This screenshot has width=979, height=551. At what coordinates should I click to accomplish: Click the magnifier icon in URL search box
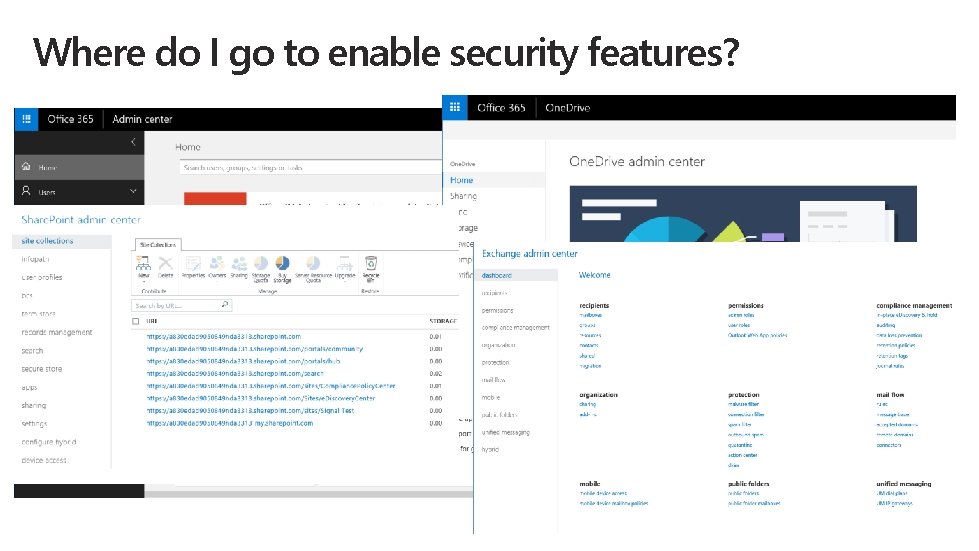coord(225,305)
